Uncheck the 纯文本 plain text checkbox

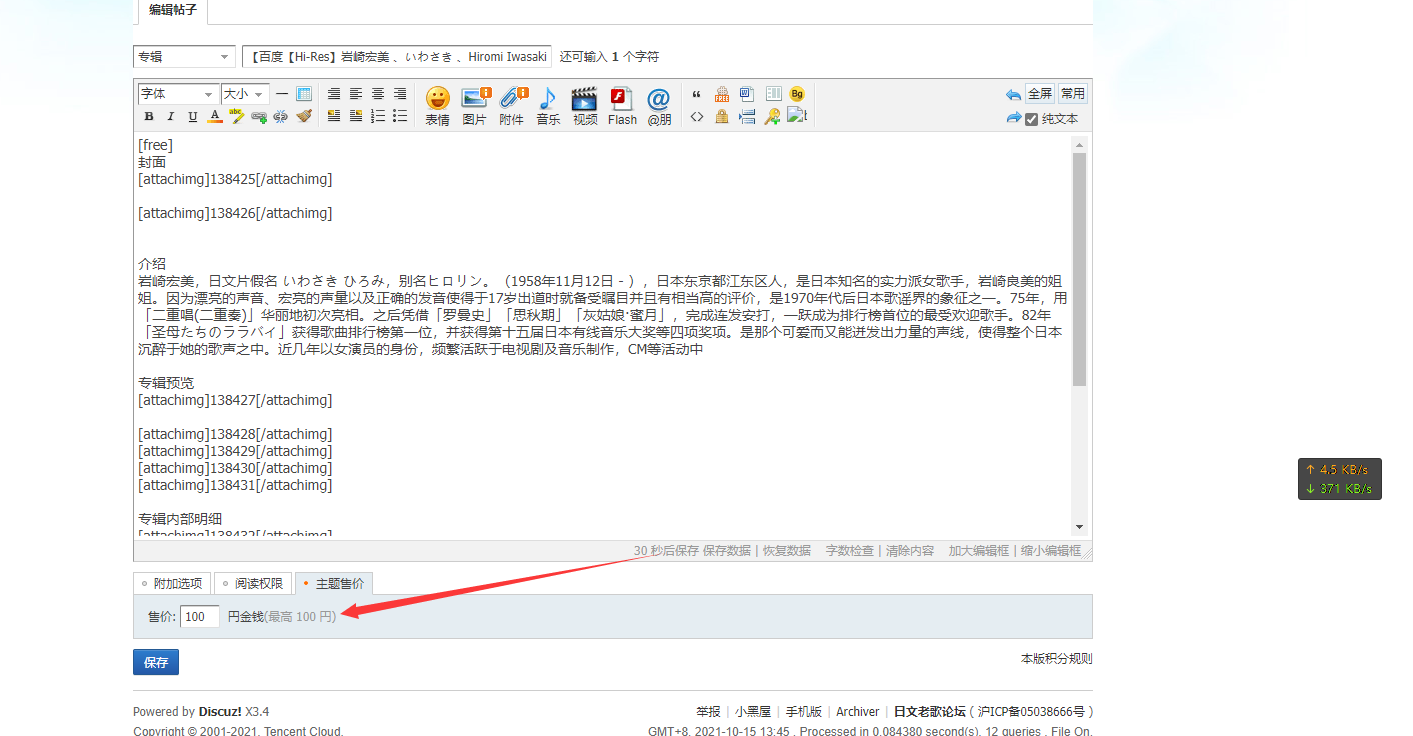point(1031,119)
